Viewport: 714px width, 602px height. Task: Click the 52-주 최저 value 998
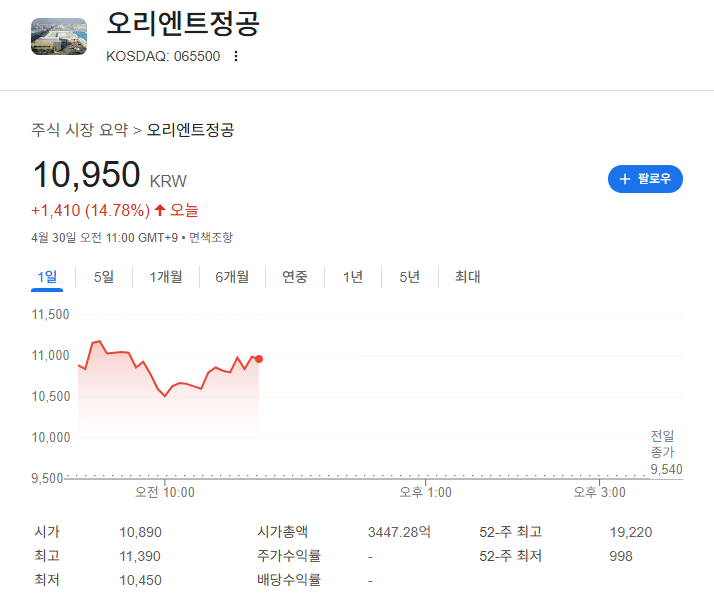[x=621, y=556]
